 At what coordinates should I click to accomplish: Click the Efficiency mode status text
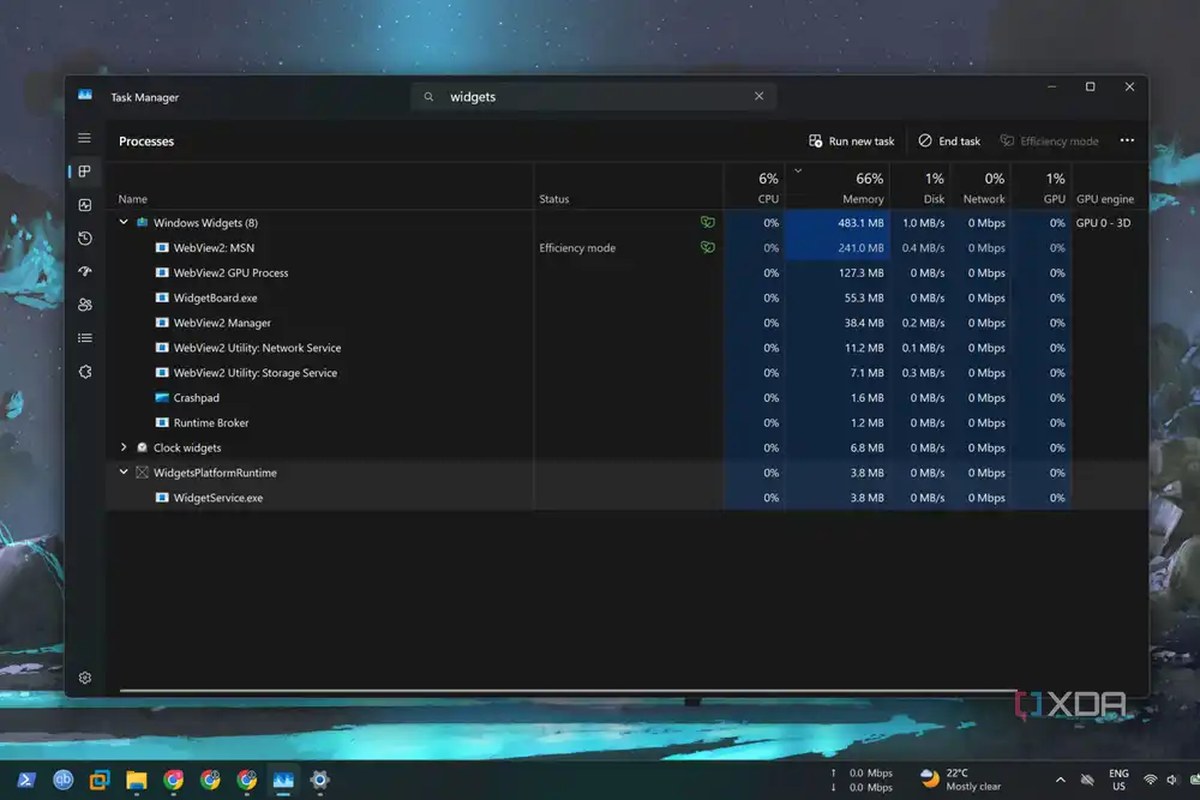click(x=577, y=248)
